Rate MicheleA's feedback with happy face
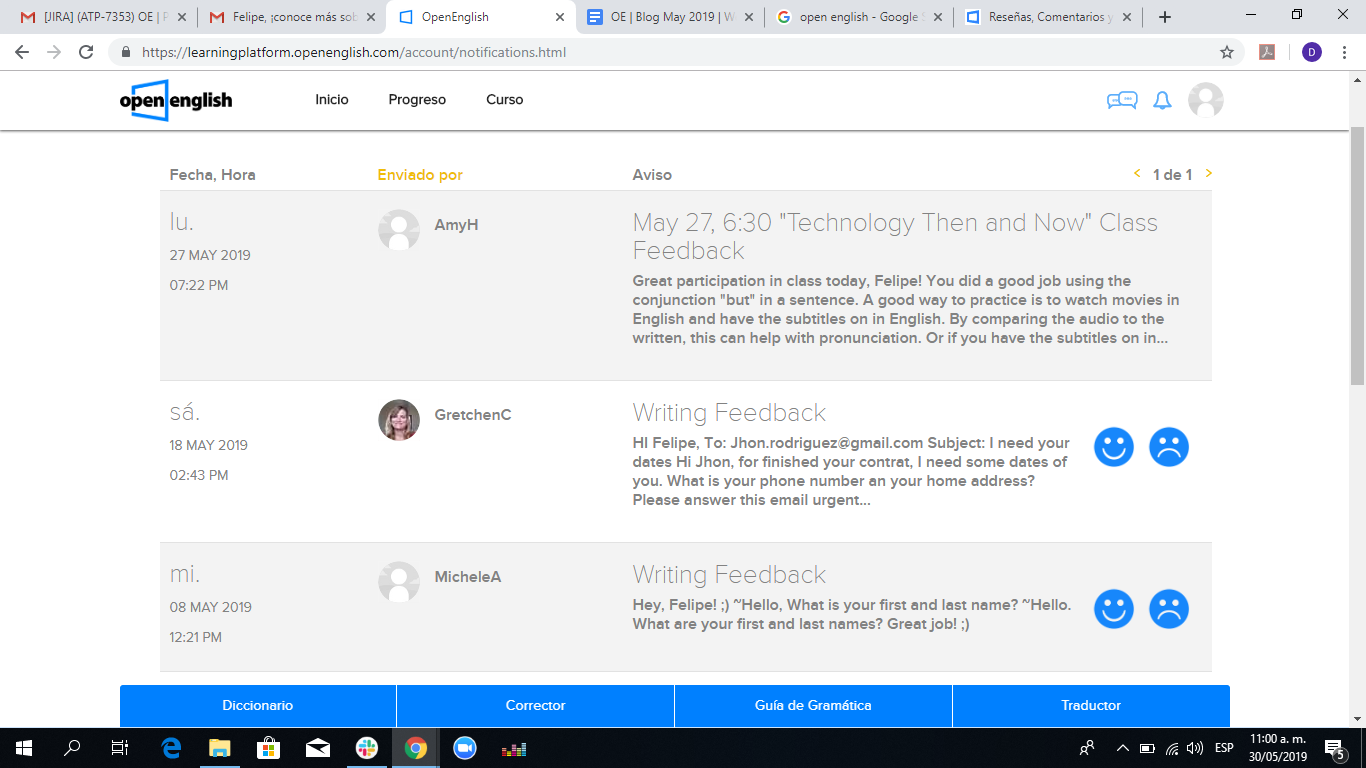Image resolution: width=1366 pixels, height=768 pixels. click(x=1113, y=608)
